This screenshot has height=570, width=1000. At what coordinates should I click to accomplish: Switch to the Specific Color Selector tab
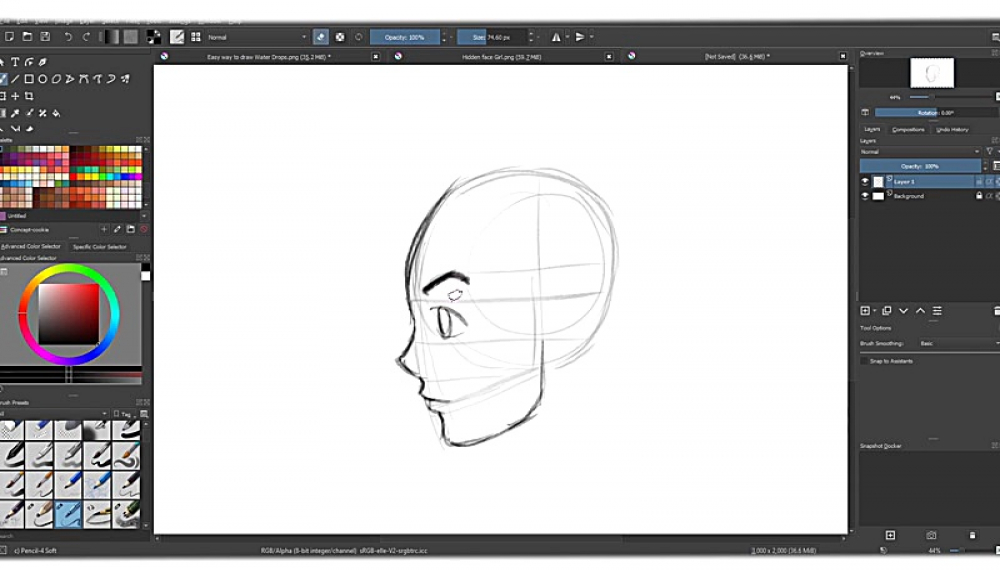click(x=100, y=246)
